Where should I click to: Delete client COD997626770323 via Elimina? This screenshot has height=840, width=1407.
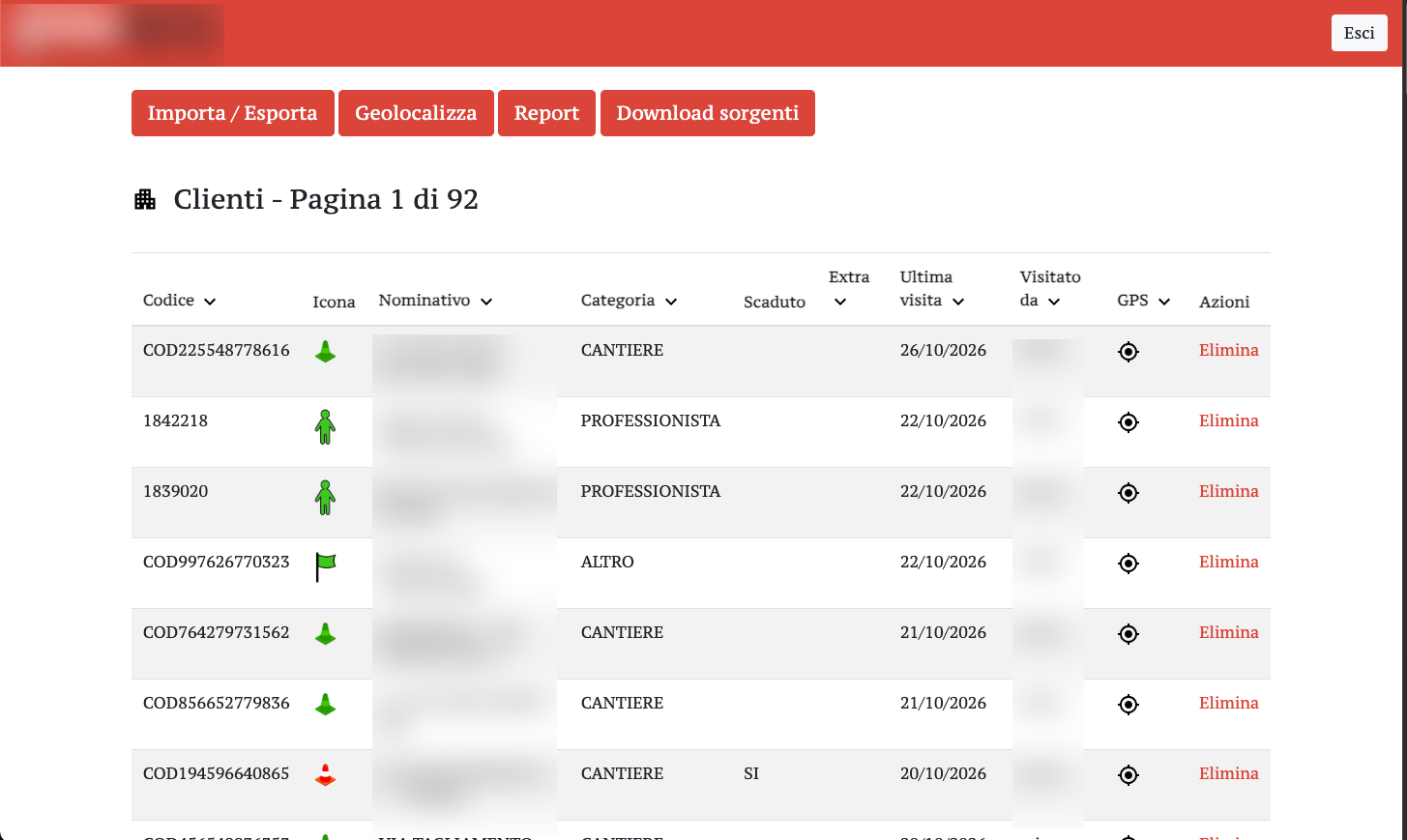tap(1229, 562)
